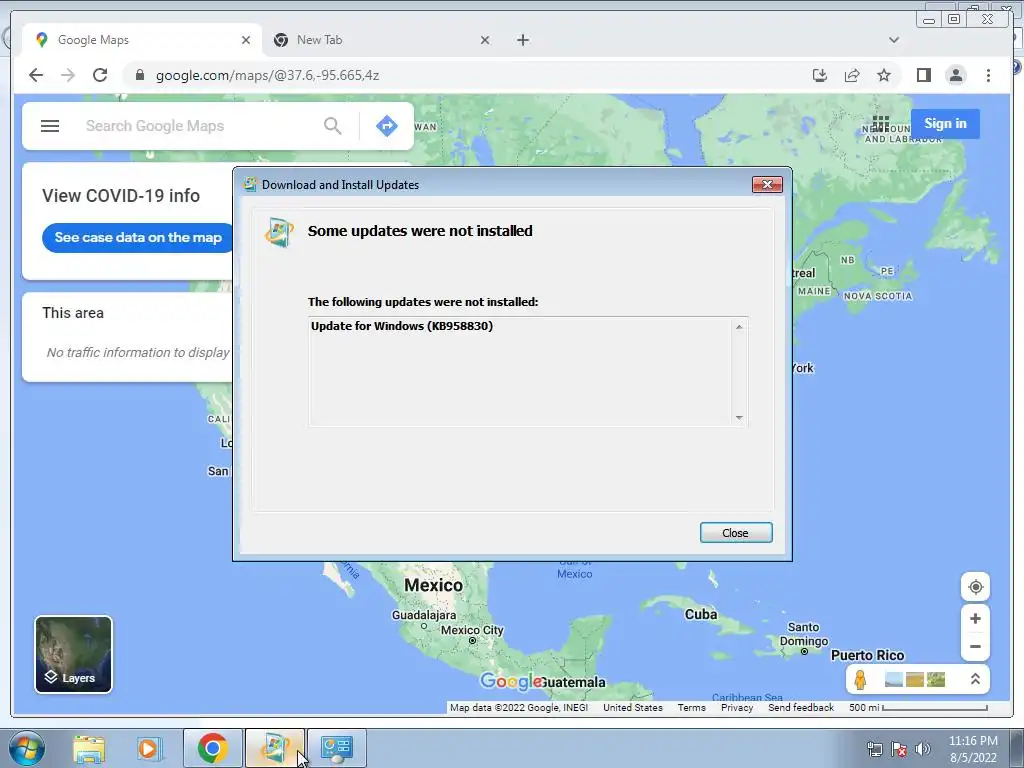
Task: Open Windows Media Player from the taskbar
Action: pos(148,748)
